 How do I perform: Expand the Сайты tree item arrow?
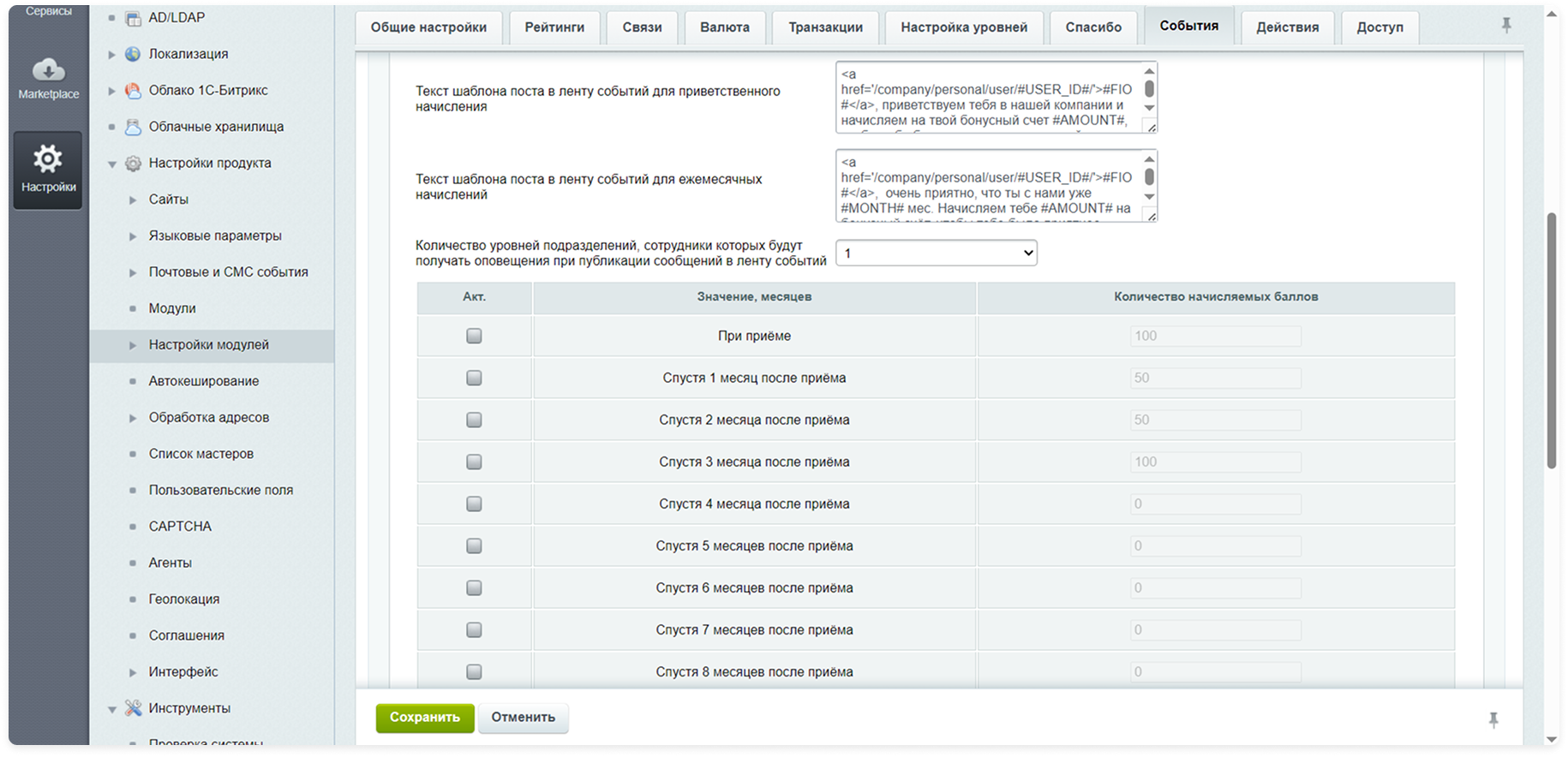click(x=133, y=200)
